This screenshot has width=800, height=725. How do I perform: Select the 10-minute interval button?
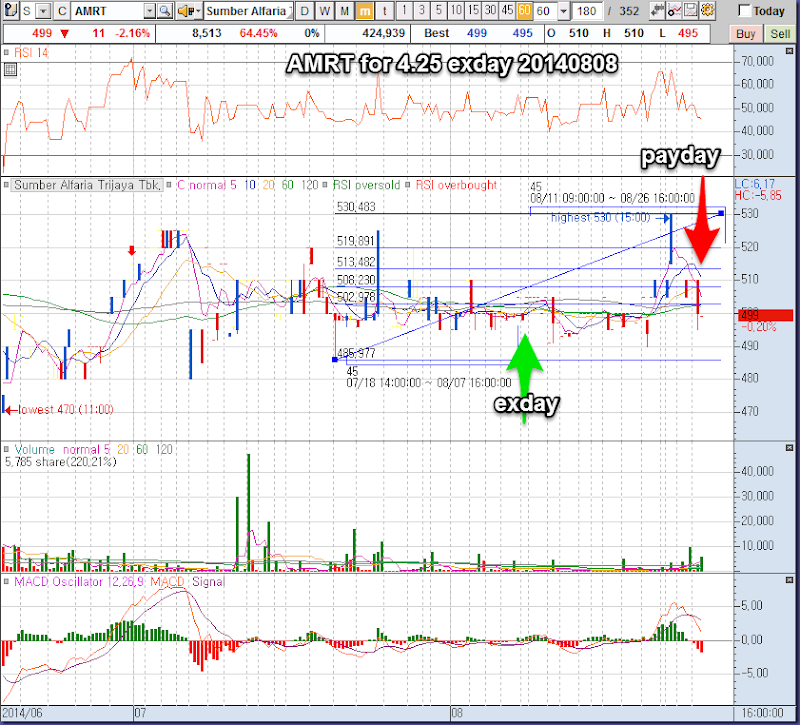[x=456, y=10]
